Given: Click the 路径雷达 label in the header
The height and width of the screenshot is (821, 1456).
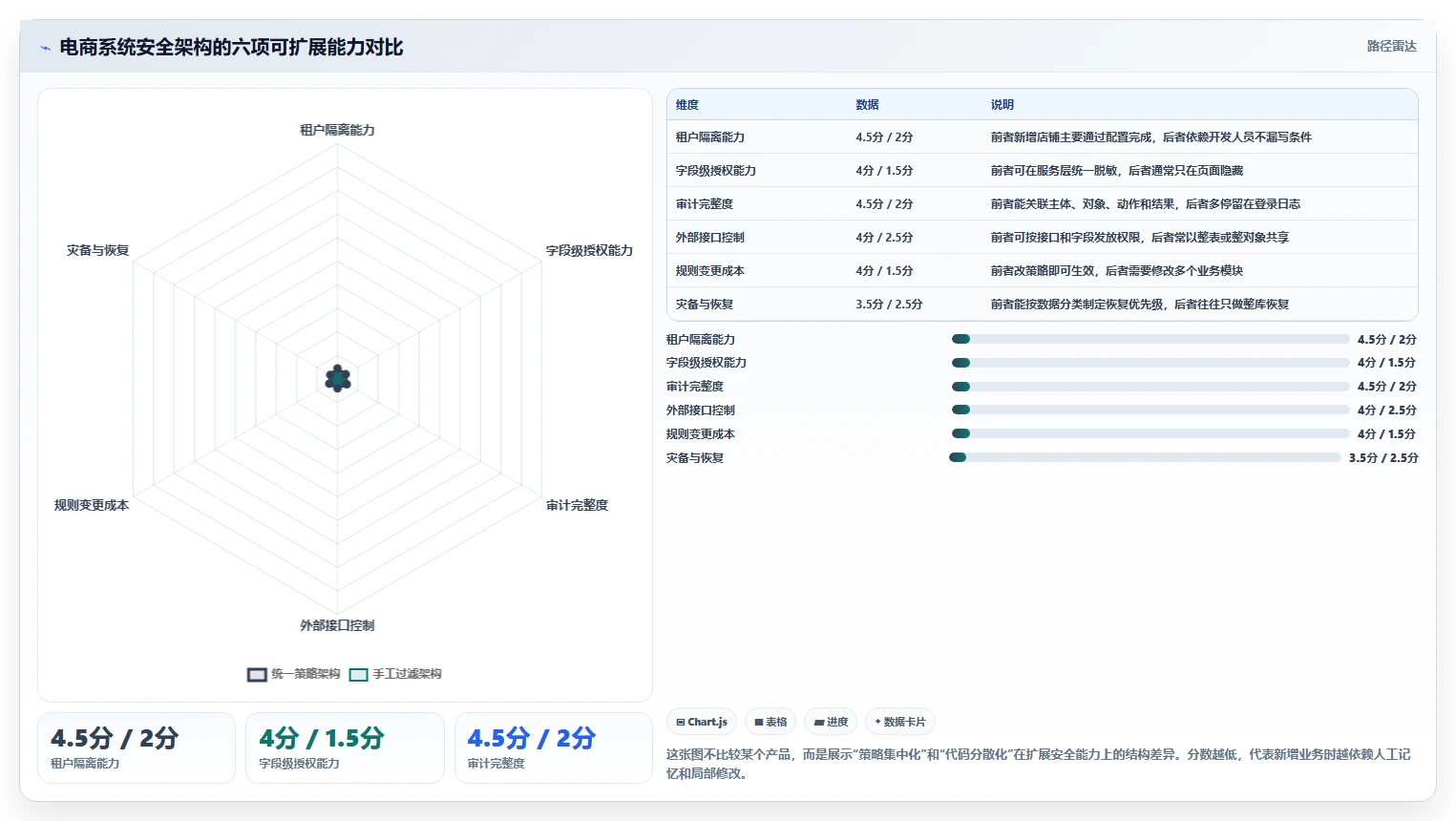Looking at the screenshot, I should [x=1391, y=46].
